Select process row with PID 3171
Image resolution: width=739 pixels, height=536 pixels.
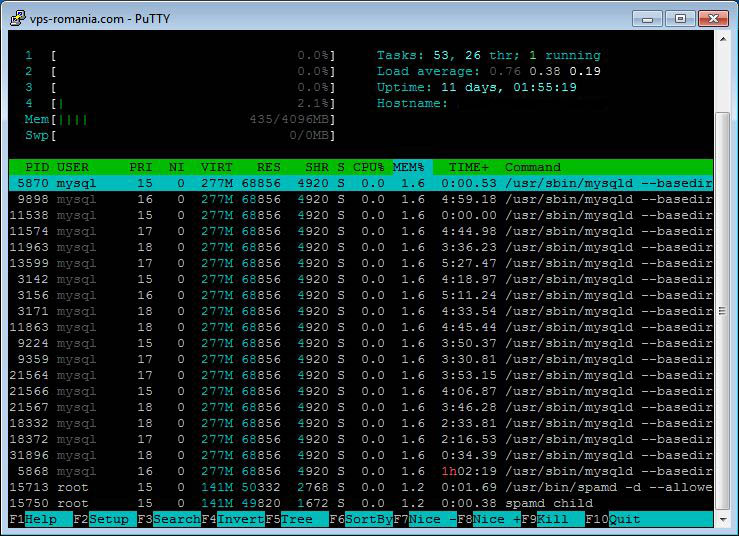tap(361, 311)
